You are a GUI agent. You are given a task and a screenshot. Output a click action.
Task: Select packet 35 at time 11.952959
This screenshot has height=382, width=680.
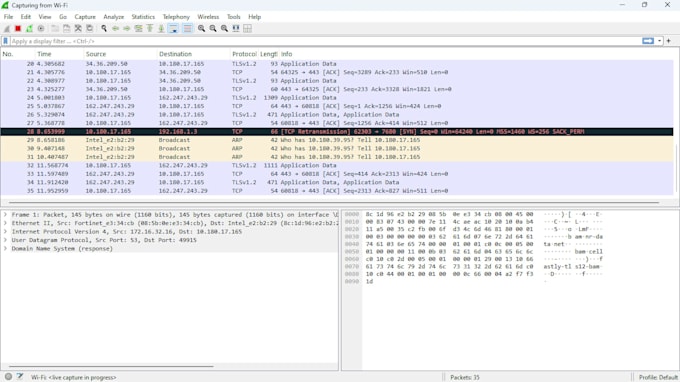[337, 191]
